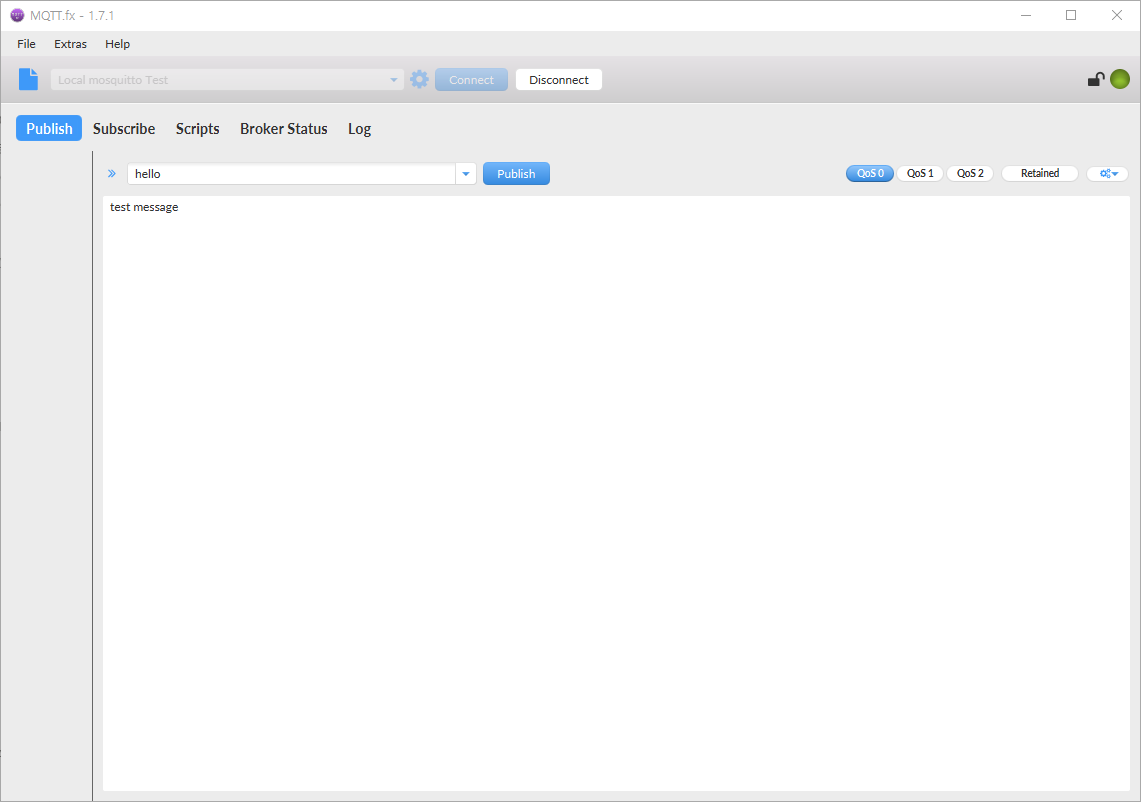
Task: Publish the message to topic hello
Action: coord(516,173)
